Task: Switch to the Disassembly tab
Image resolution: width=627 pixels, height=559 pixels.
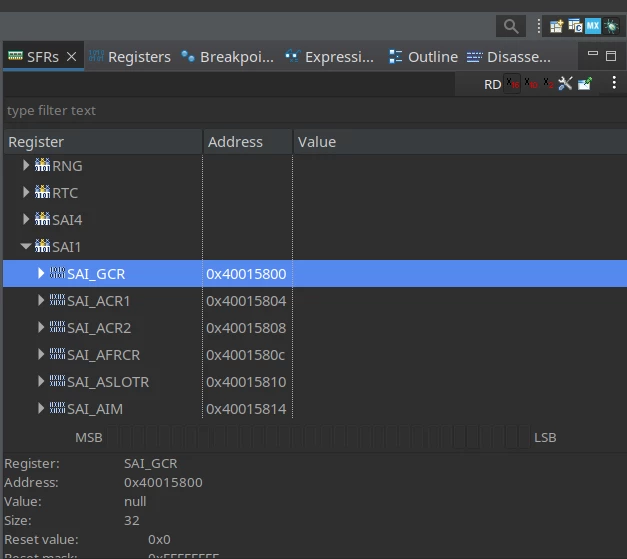Action: coord(509,57)
